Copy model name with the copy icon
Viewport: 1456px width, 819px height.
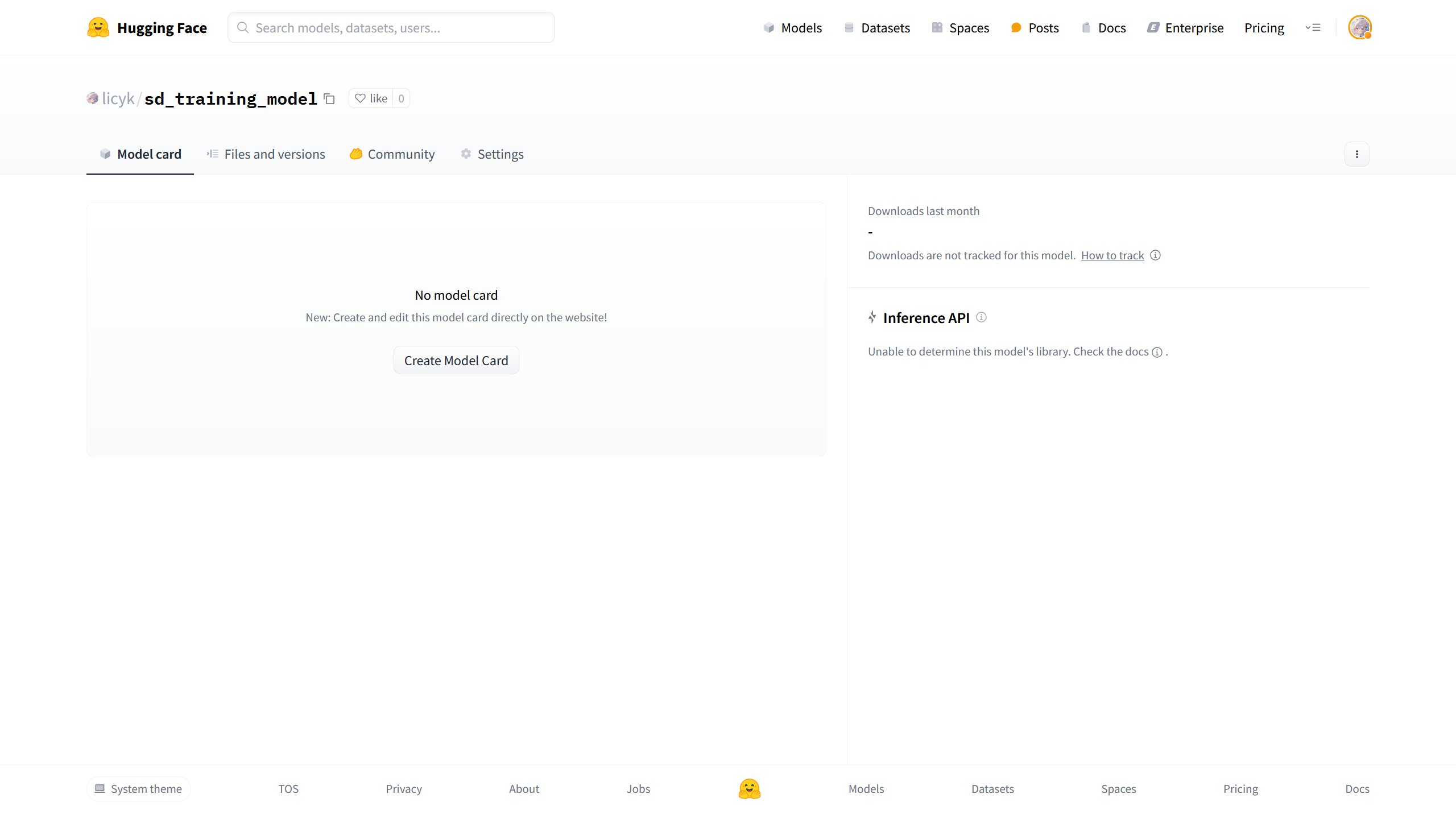329,98
